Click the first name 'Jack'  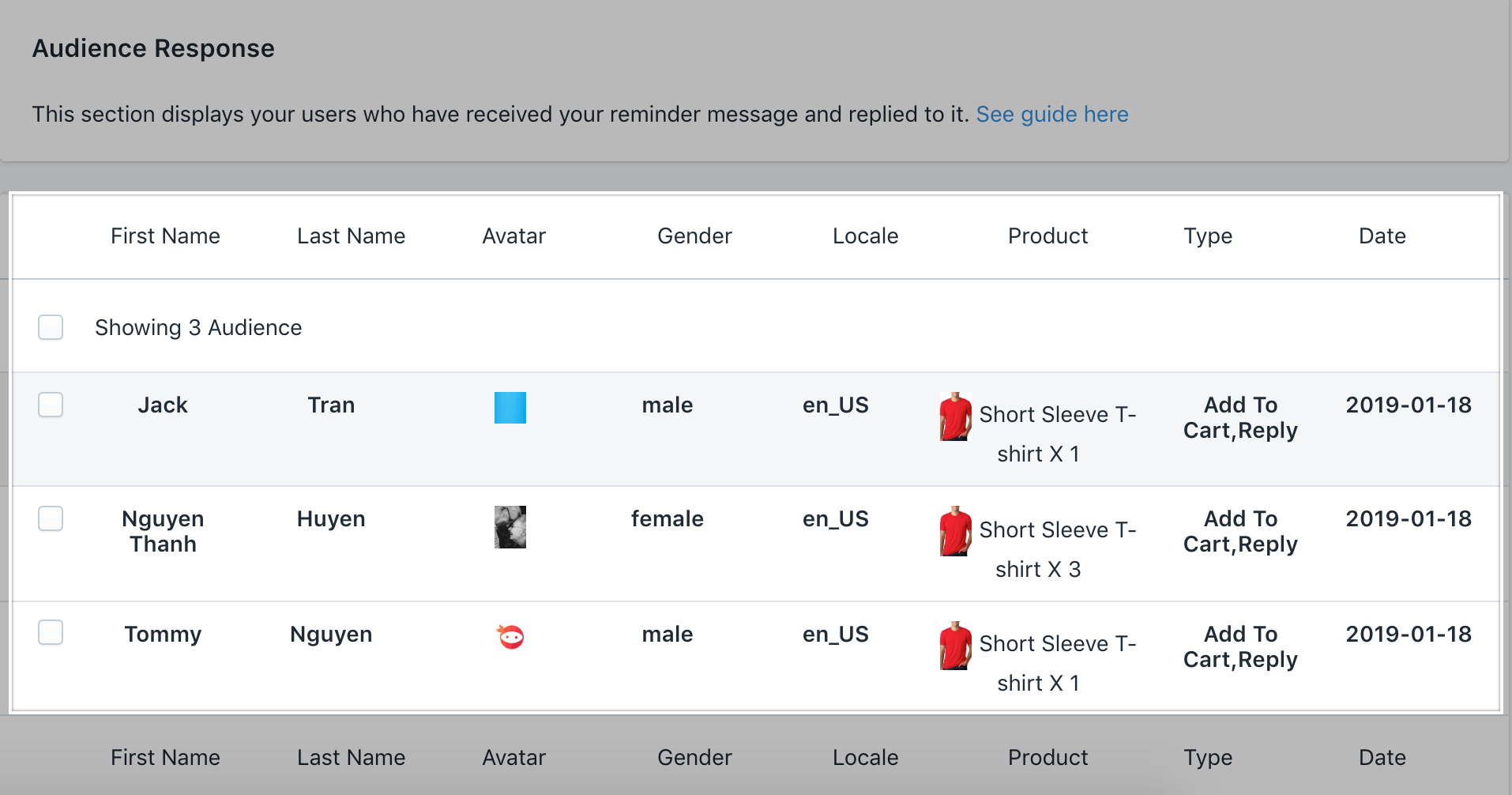coord(163,405)
